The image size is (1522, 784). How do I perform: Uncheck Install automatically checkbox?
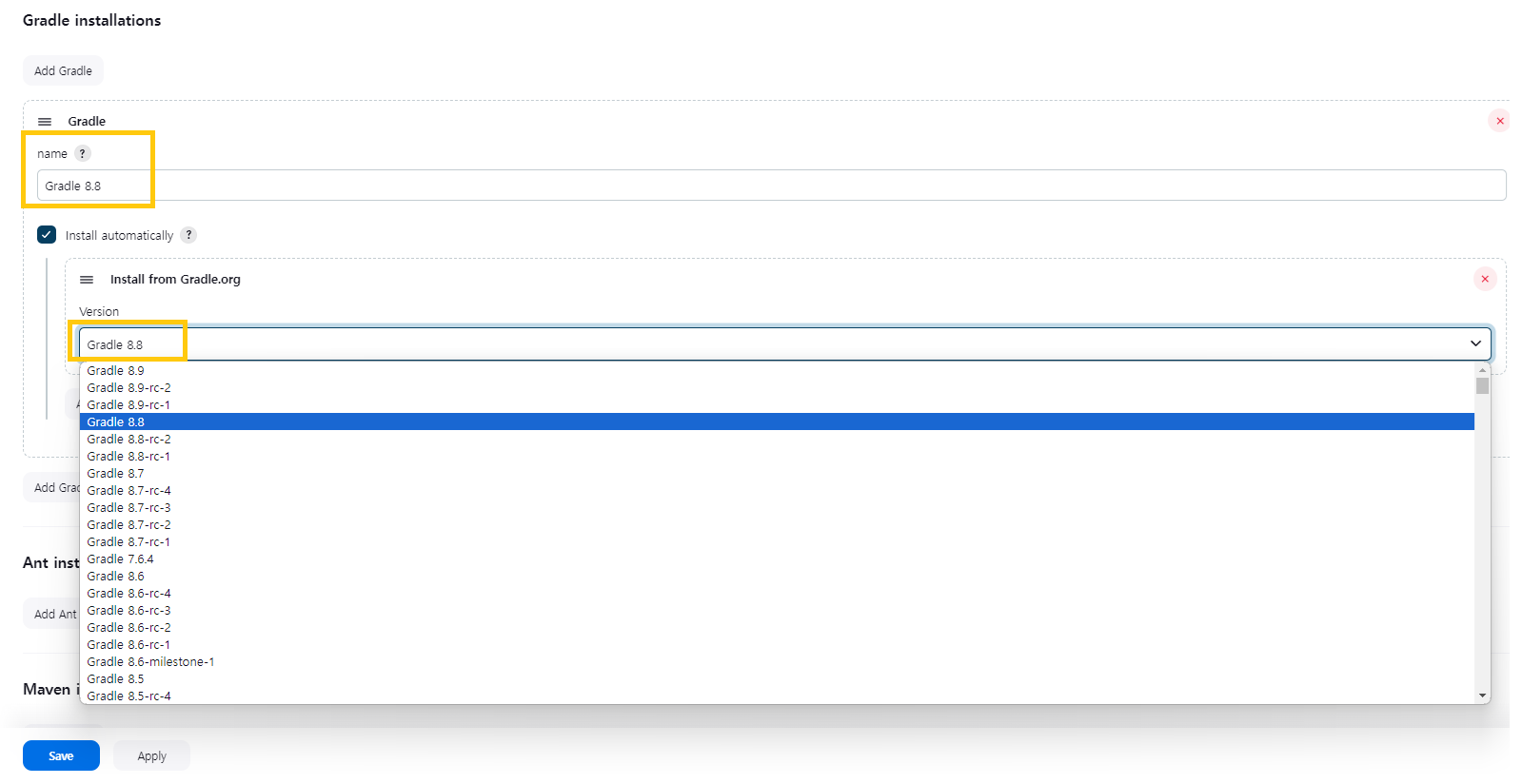click(x=47, y=234)
